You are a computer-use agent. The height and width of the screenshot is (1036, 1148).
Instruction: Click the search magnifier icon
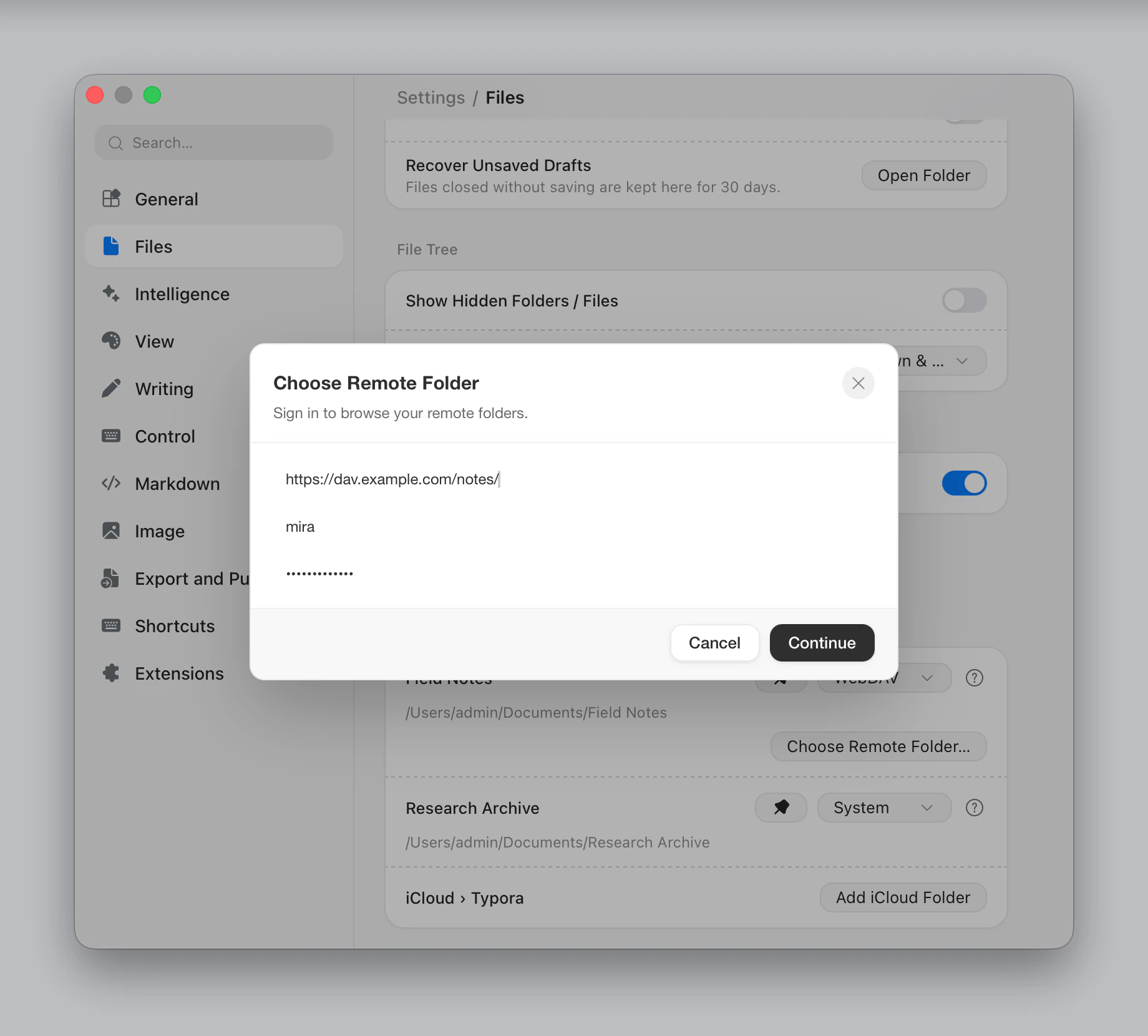coord(115,143)
